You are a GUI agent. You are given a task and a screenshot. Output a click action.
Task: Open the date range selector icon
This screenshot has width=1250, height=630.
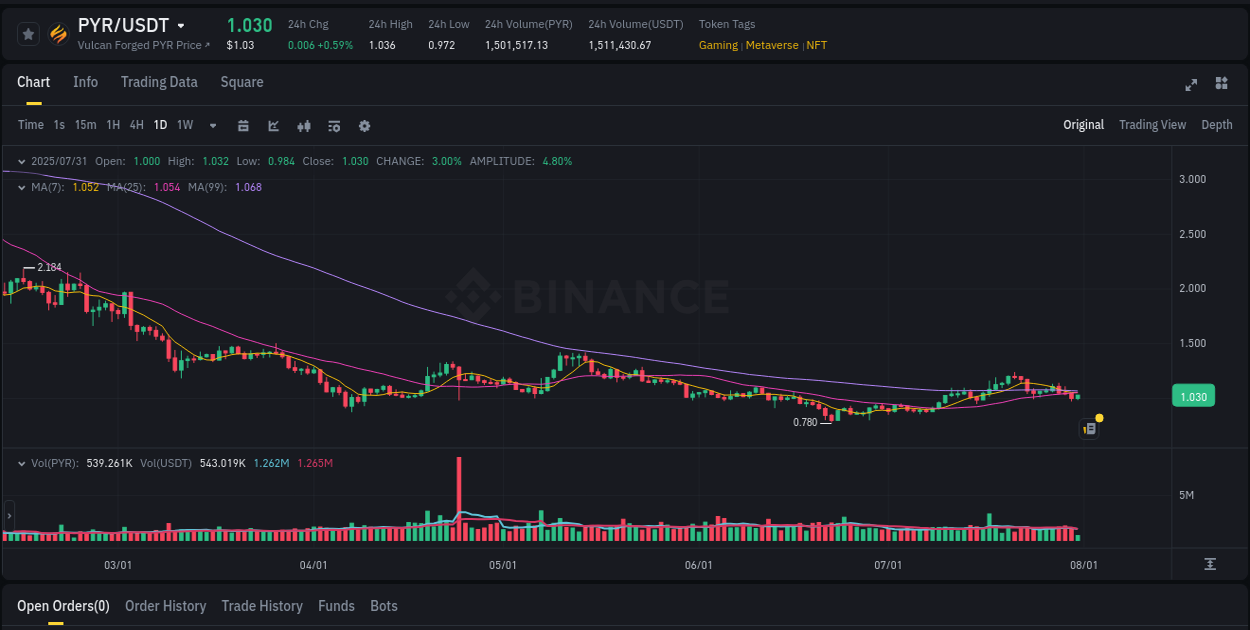click(243, 125)
